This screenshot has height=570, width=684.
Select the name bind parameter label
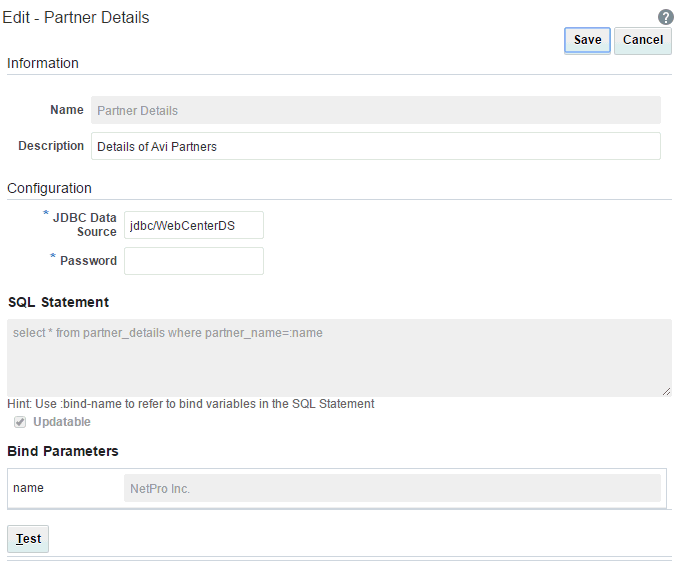28,488
